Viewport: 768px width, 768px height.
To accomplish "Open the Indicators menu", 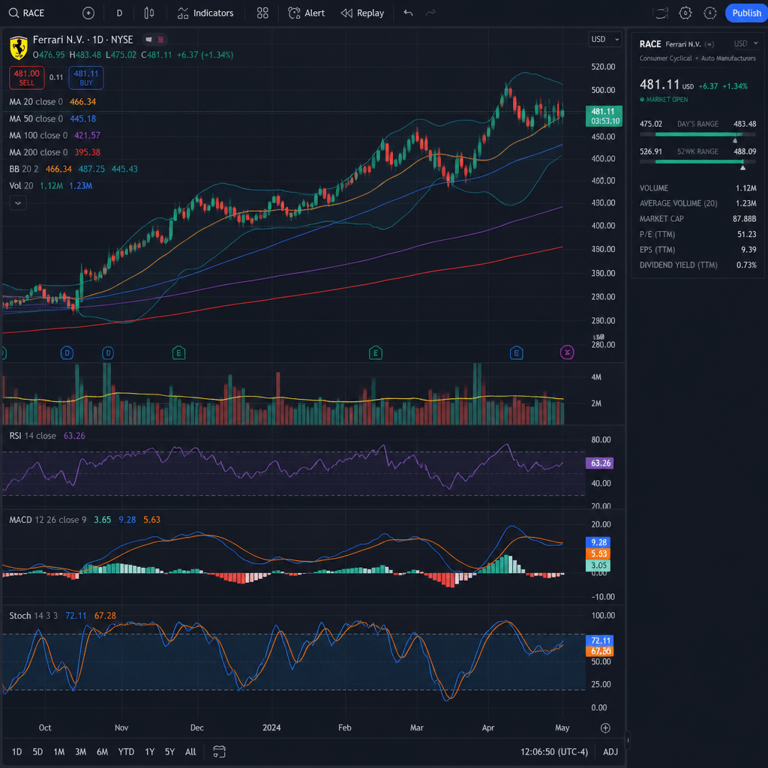I will click(205, 13).
